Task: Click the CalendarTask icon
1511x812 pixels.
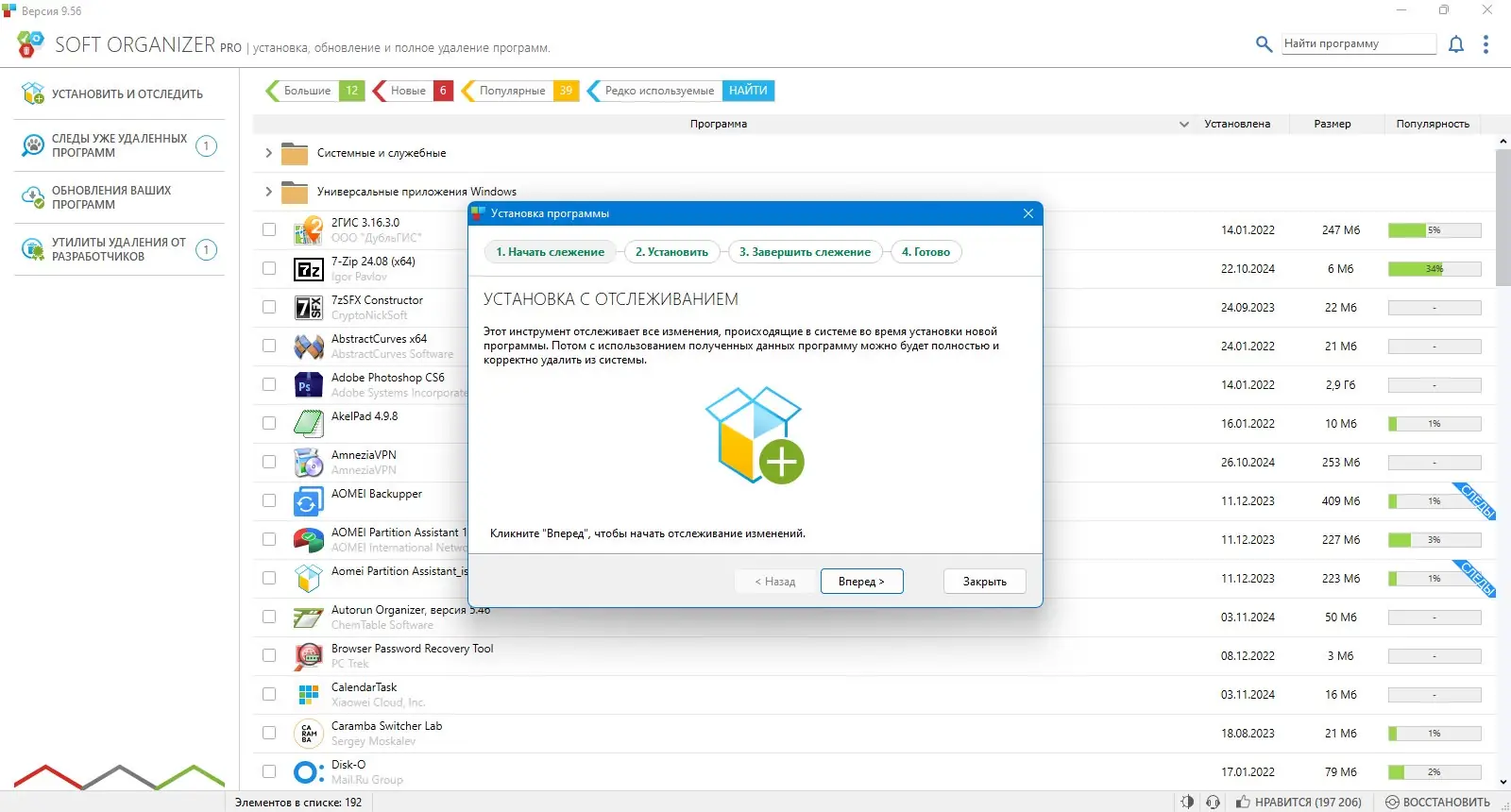Action: [x=308, y=695]
